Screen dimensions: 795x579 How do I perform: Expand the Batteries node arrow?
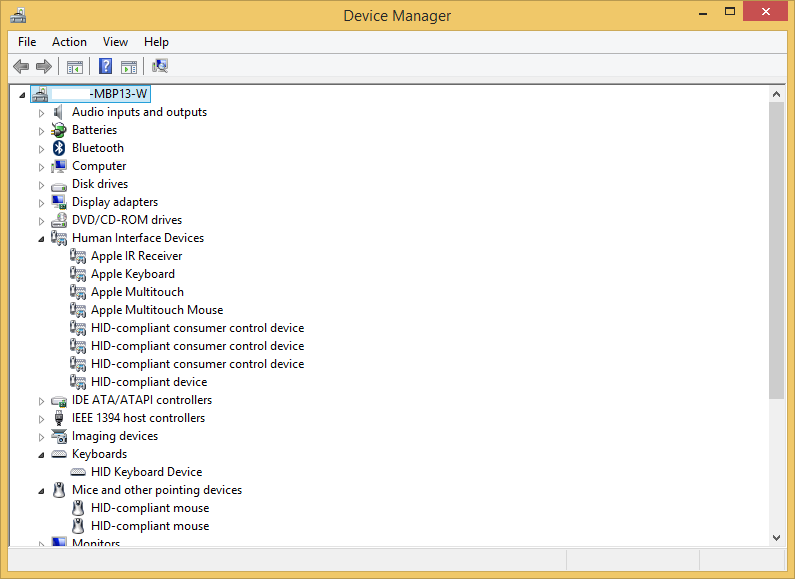point(41,131)
